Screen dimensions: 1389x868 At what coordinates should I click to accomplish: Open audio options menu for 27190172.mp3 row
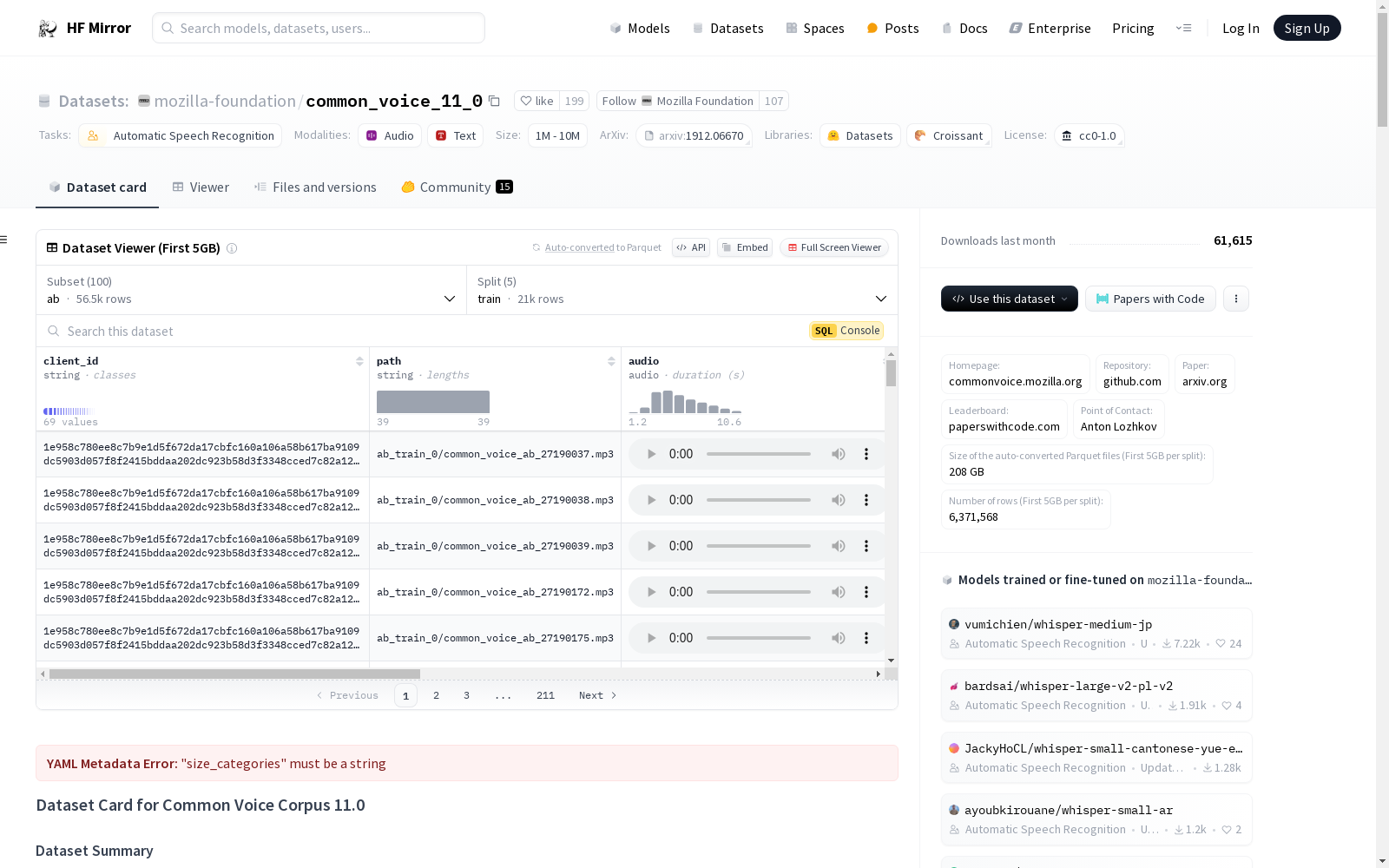866,592
